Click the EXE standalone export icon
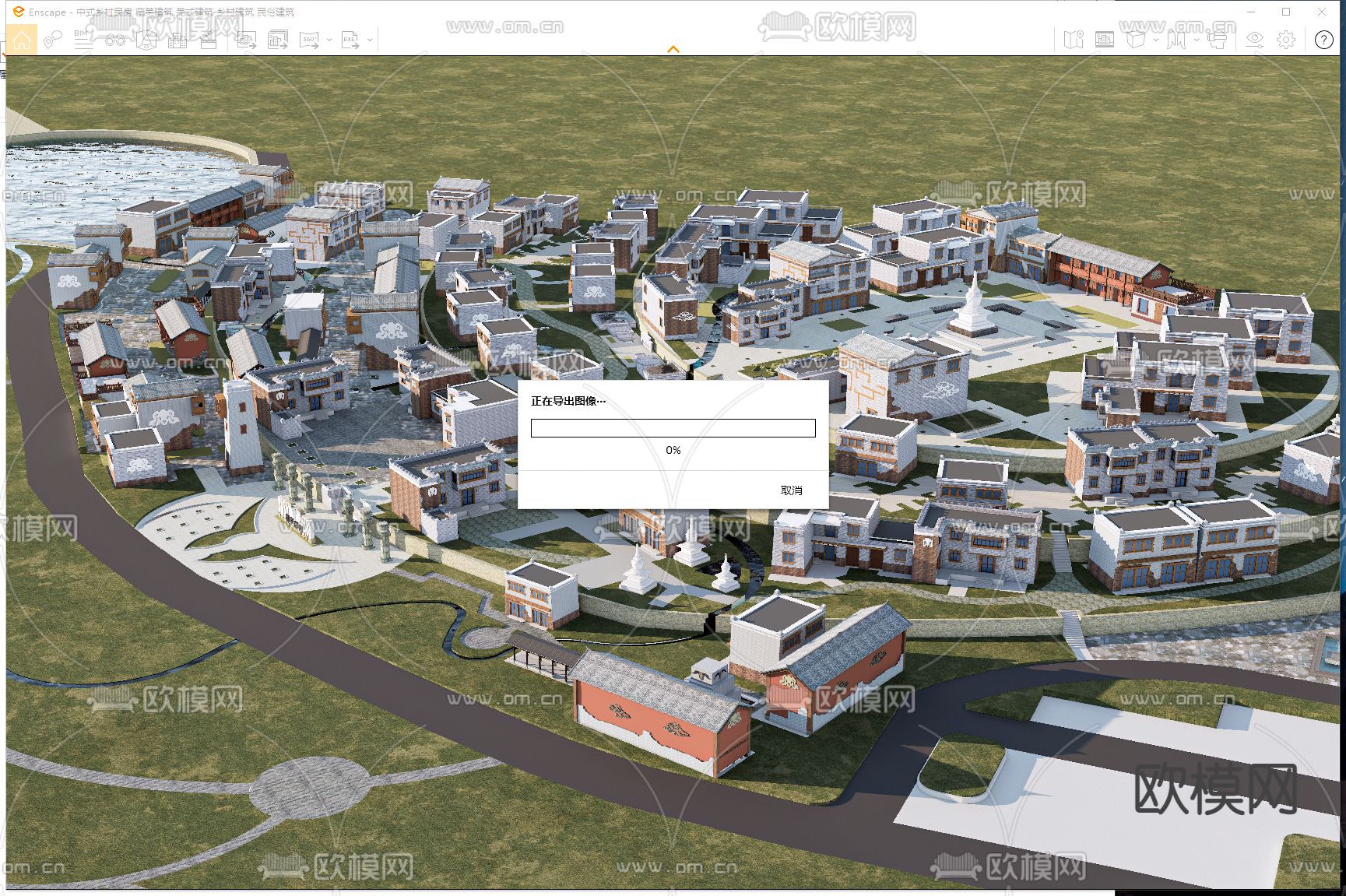Viewport: 1346px width, 896px height. (350, 40)
